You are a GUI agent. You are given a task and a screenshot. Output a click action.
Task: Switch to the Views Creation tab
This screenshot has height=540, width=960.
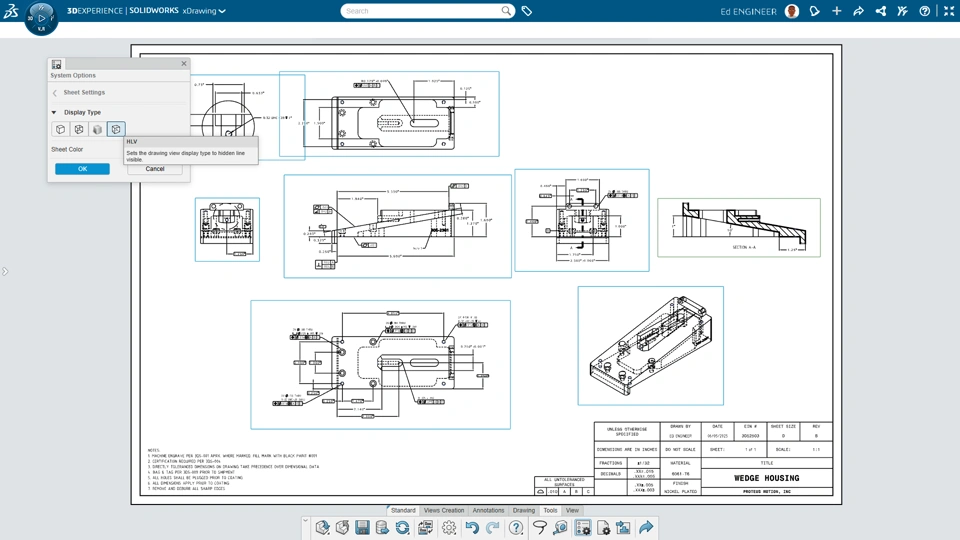444,510
